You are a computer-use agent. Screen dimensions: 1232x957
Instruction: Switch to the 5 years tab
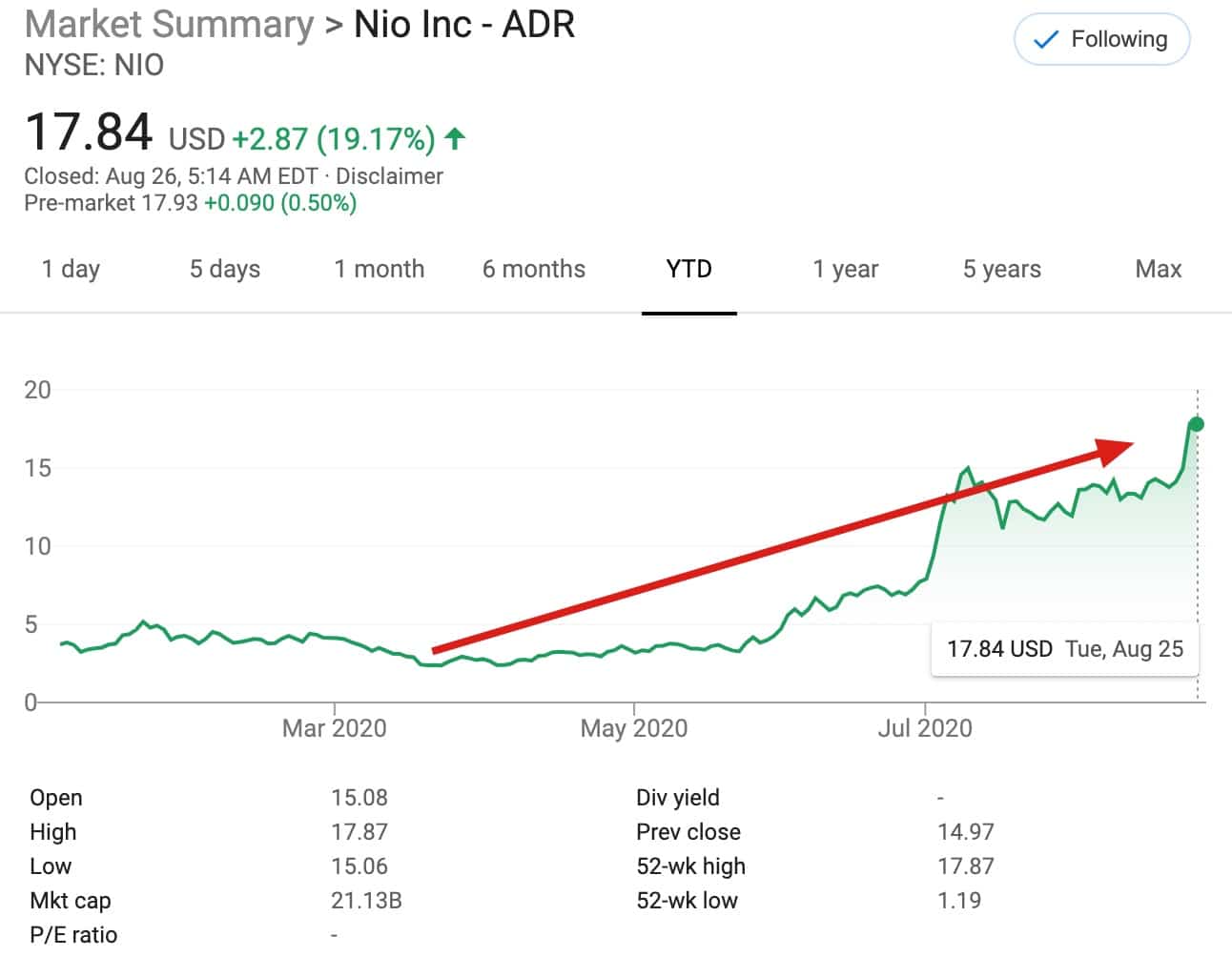pyautogui.click(x=1001, y=270)
